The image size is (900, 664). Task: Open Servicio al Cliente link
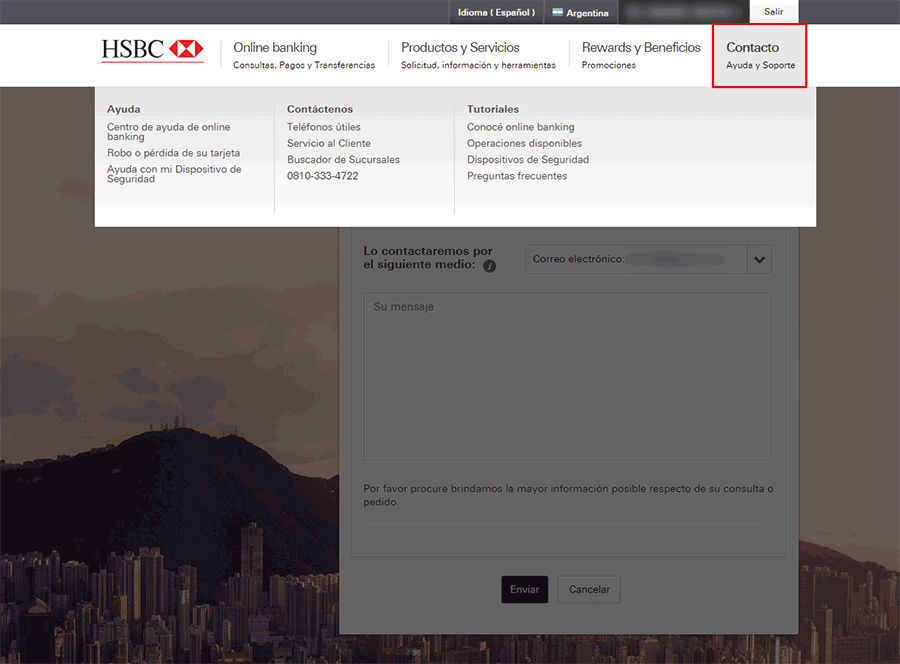(x=329, y=143)
